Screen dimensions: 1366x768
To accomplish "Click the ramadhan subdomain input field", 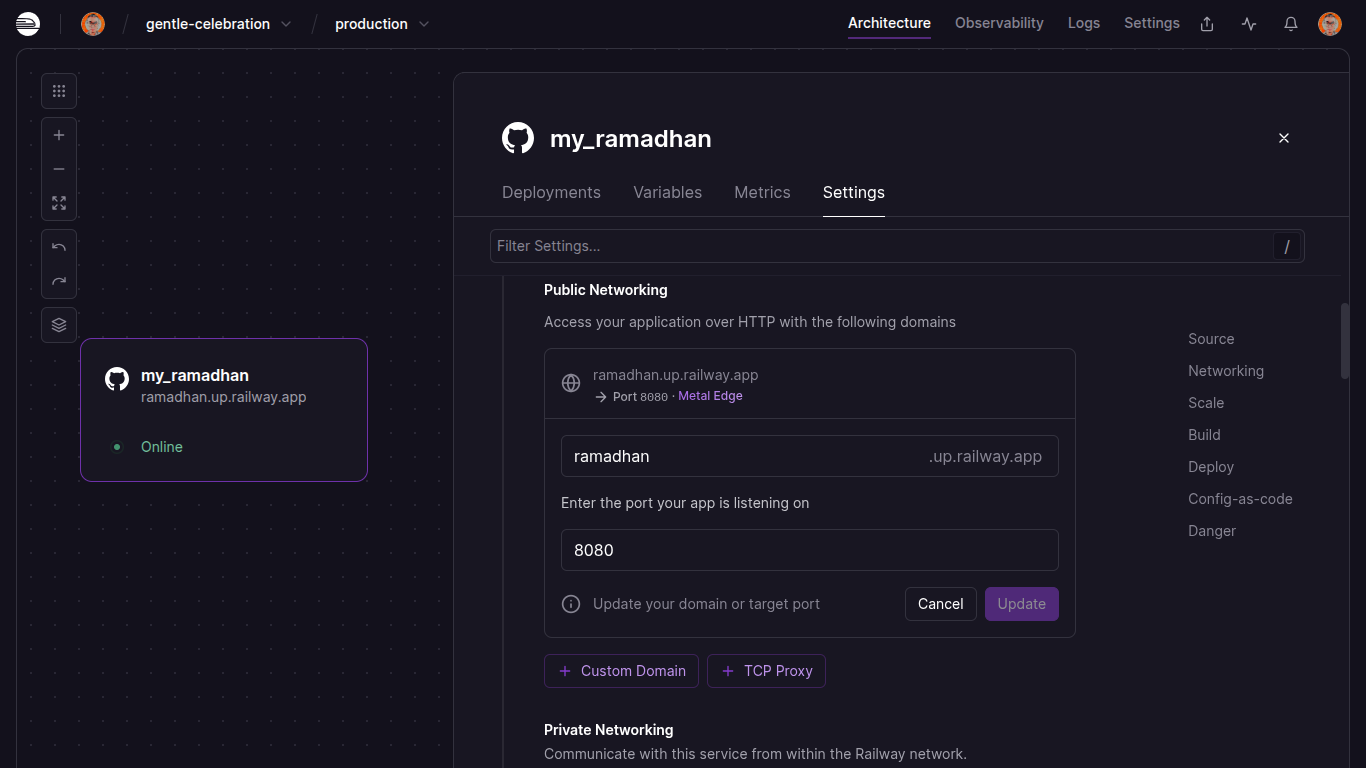I will coord(810,456).
